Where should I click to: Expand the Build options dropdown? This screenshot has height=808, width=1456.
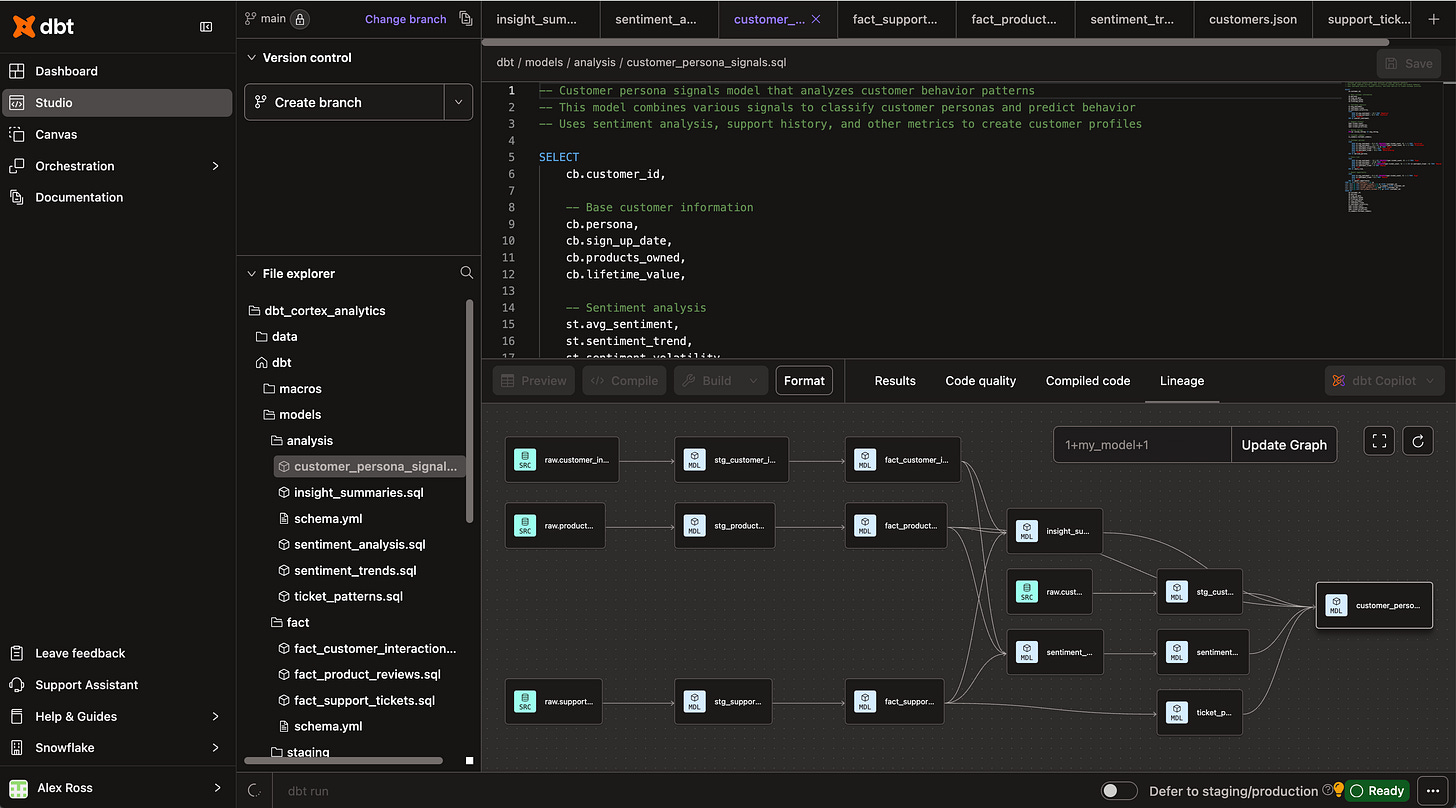tap(754, 381)
